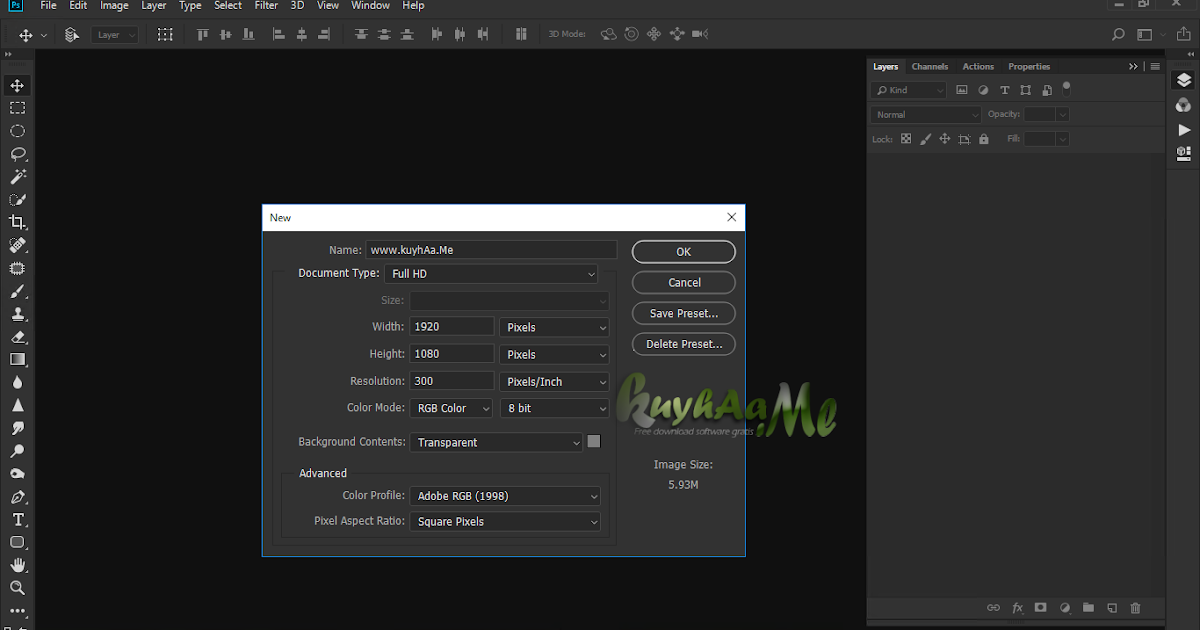Click the OK button
This screenshot has width=1200, height=630.
(x=683, y=252)
